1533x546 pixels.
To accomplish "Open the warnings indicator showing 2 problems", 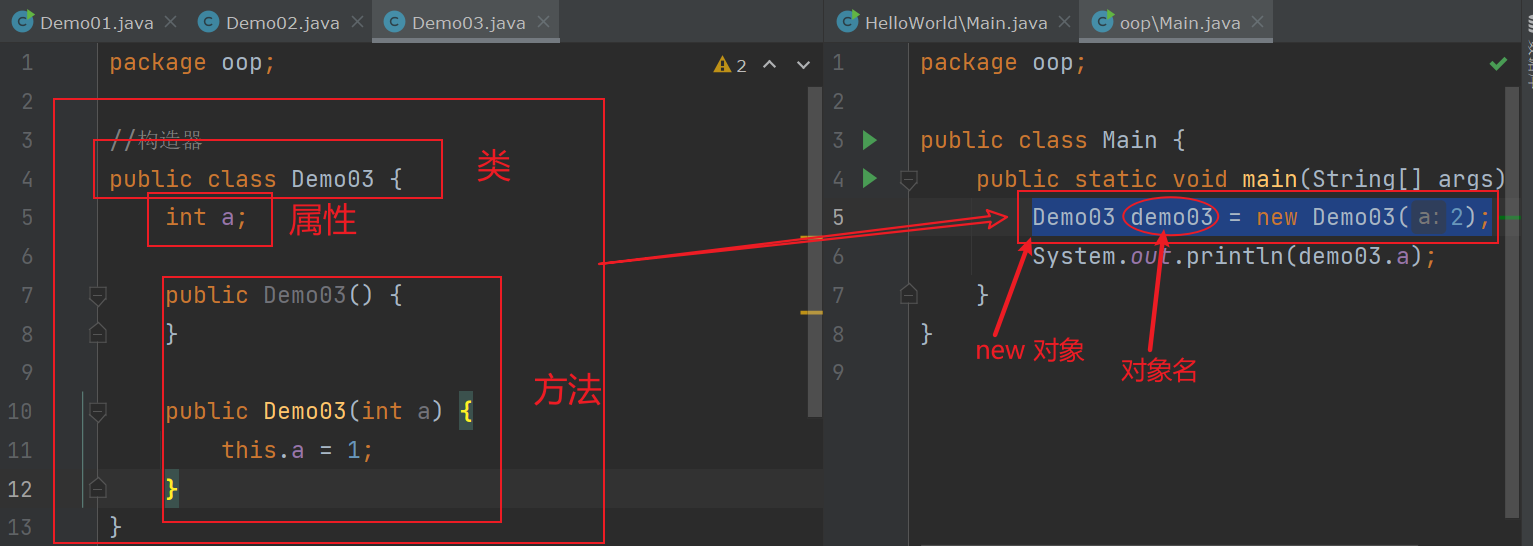I will click(730, 65).
